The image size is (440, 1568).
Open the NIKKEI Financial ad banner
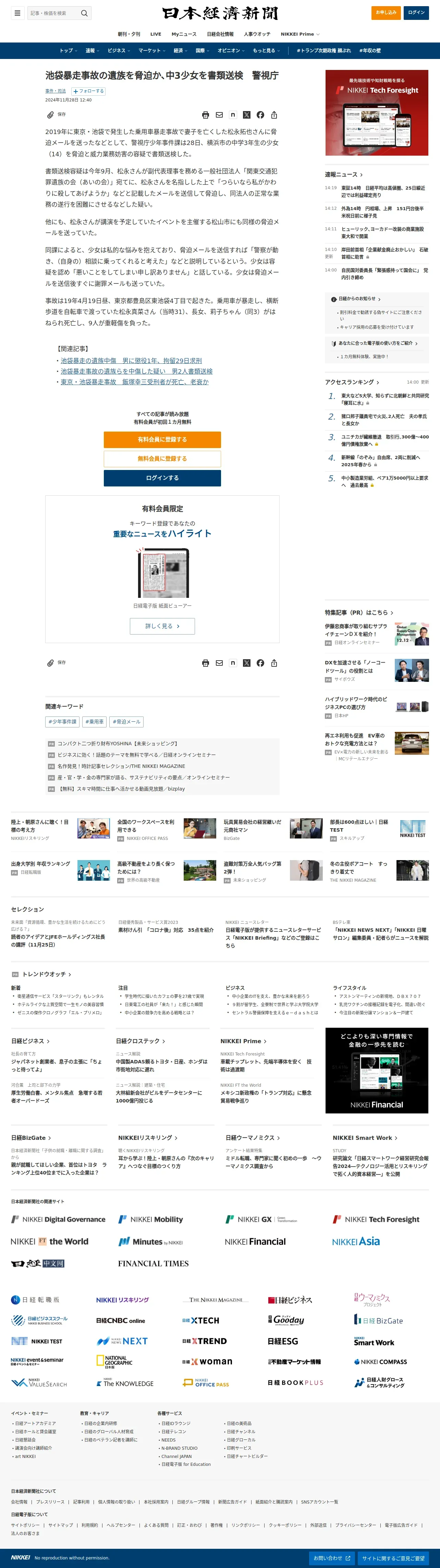pyautogui.click(x=377, y=1070)
